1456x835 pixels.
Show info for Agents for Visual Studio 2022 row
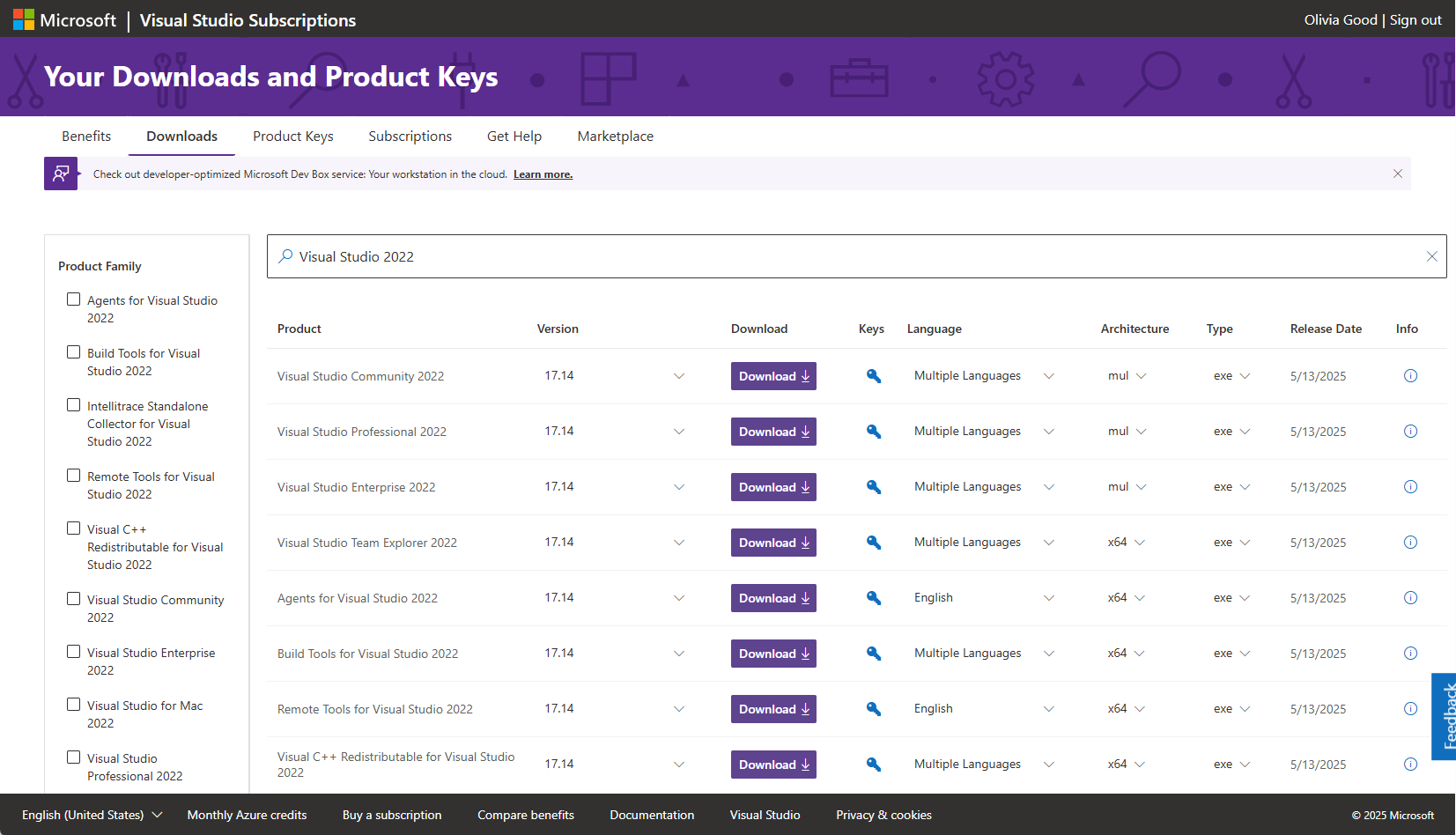coord(1410,598)
